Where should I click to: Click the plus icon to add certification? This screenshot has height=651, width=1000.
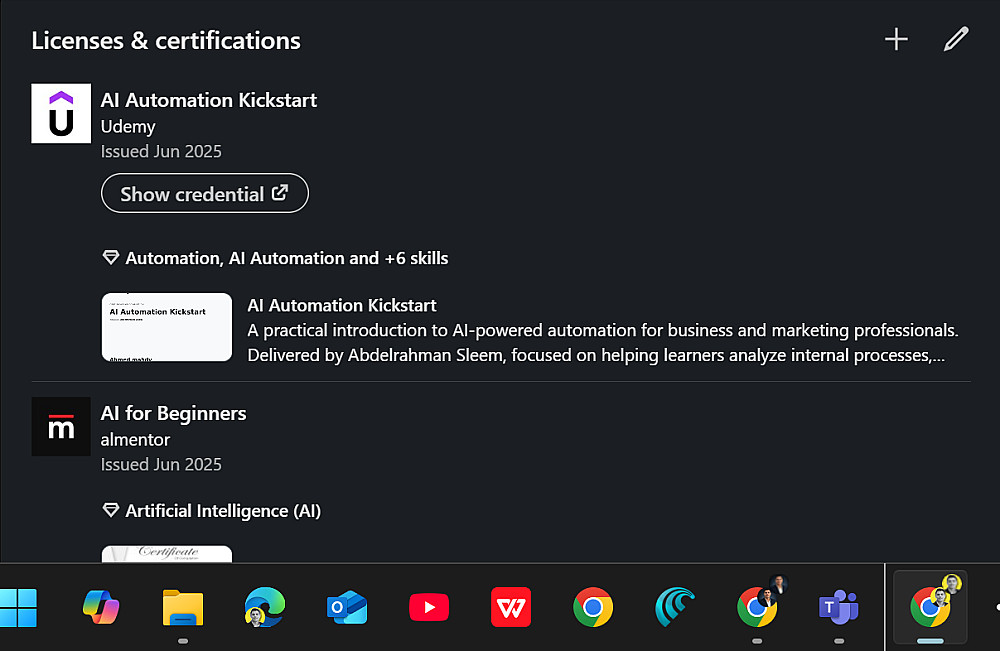[x=896, y=40]
